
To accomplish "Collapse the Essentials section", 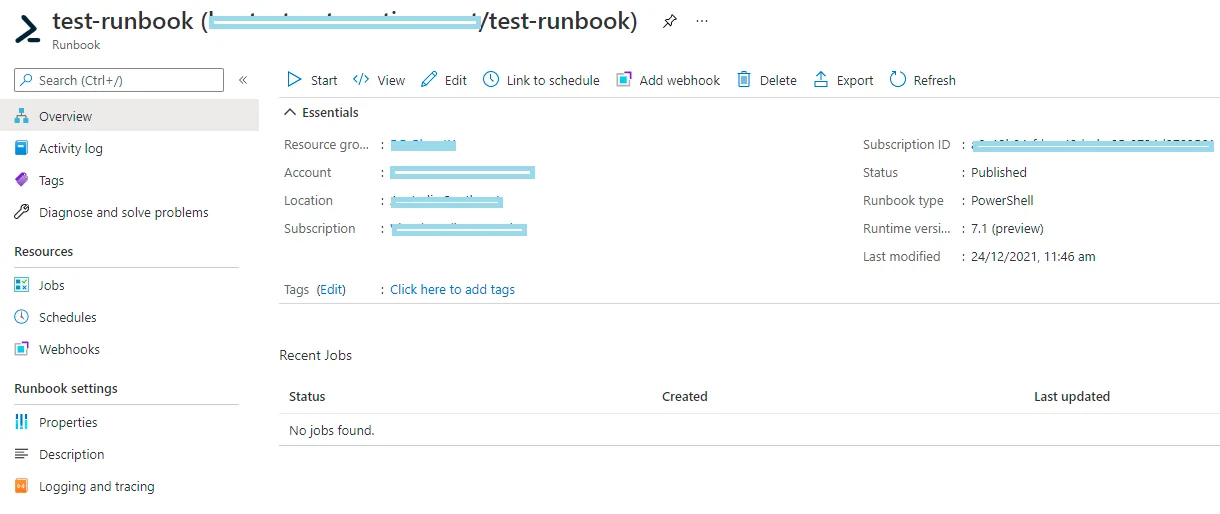I will pos(291,113).
